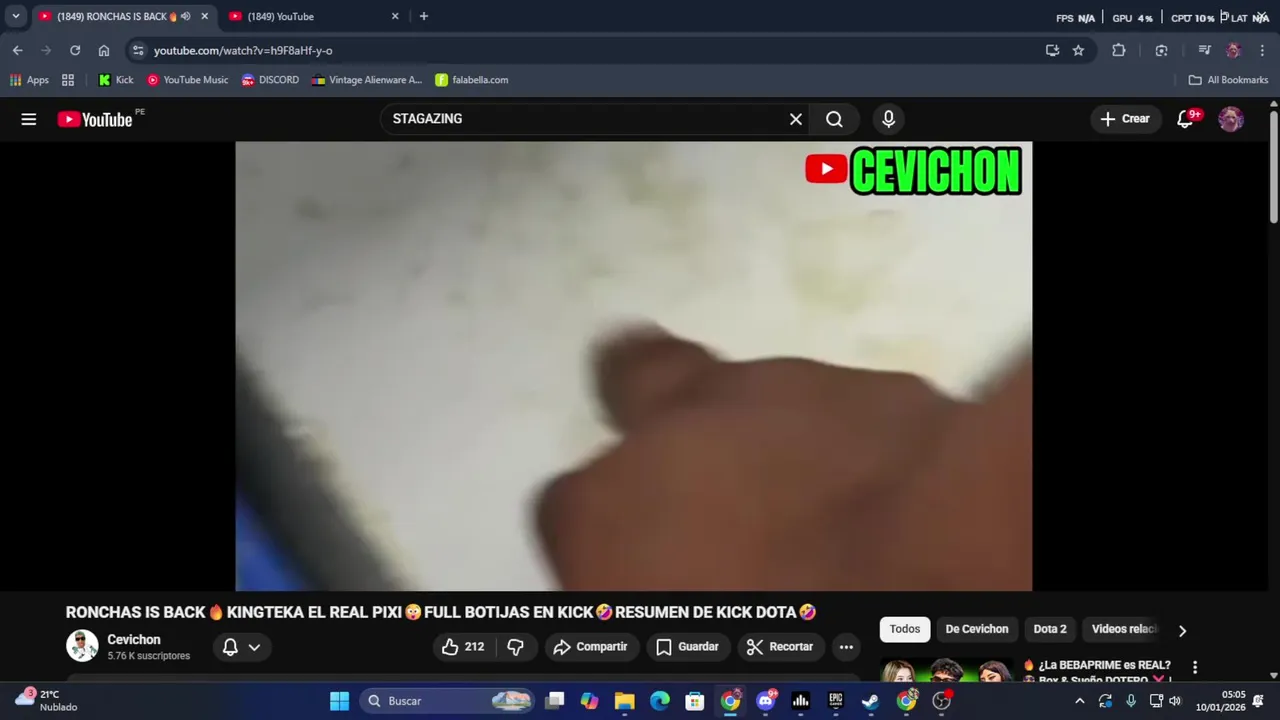Start voice search with microphone
Image resolution: width=1280 pixels, height=720 pixels.
(x=888, y=119)
